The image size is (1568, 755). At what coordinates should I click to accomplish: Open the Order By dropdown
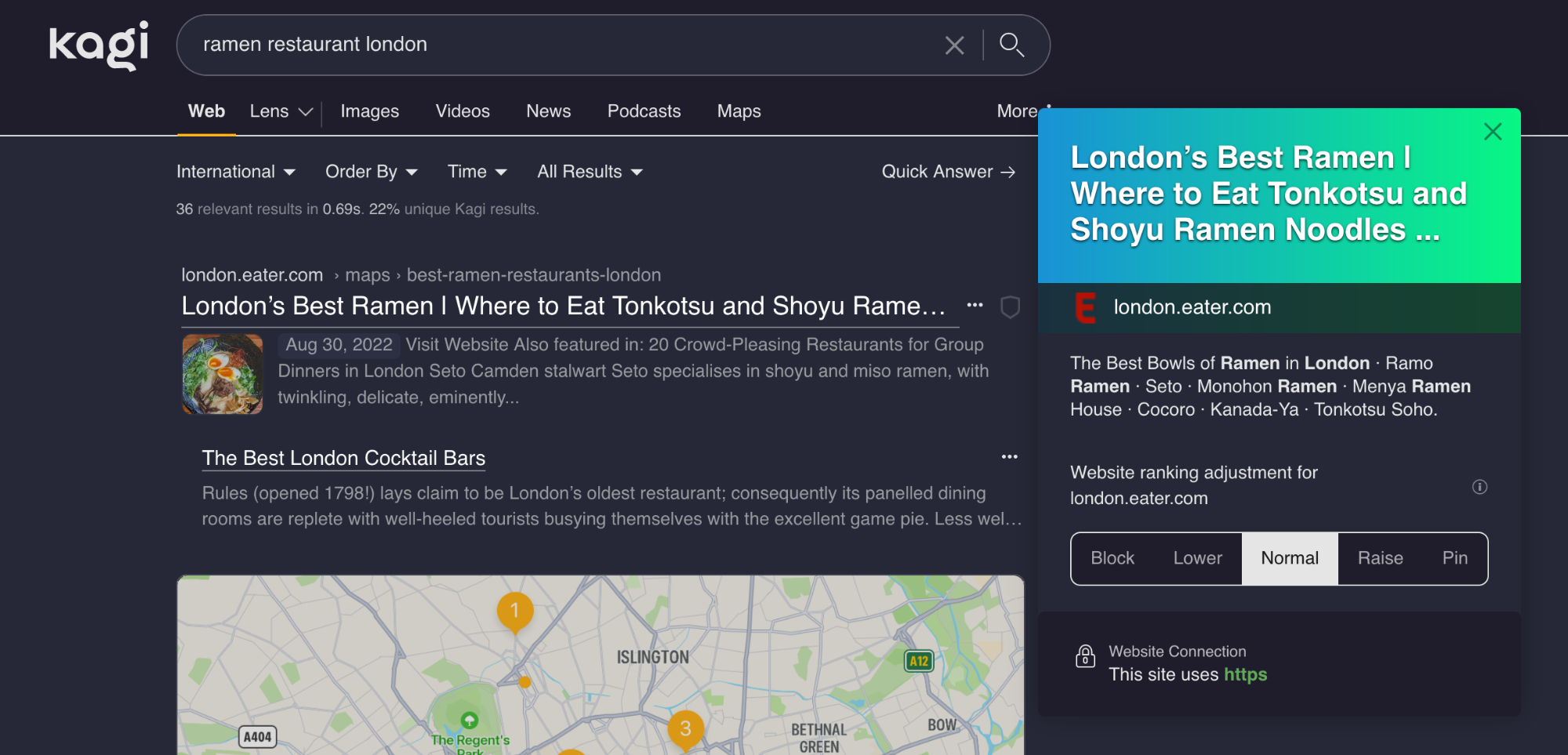tap(371, 172)
